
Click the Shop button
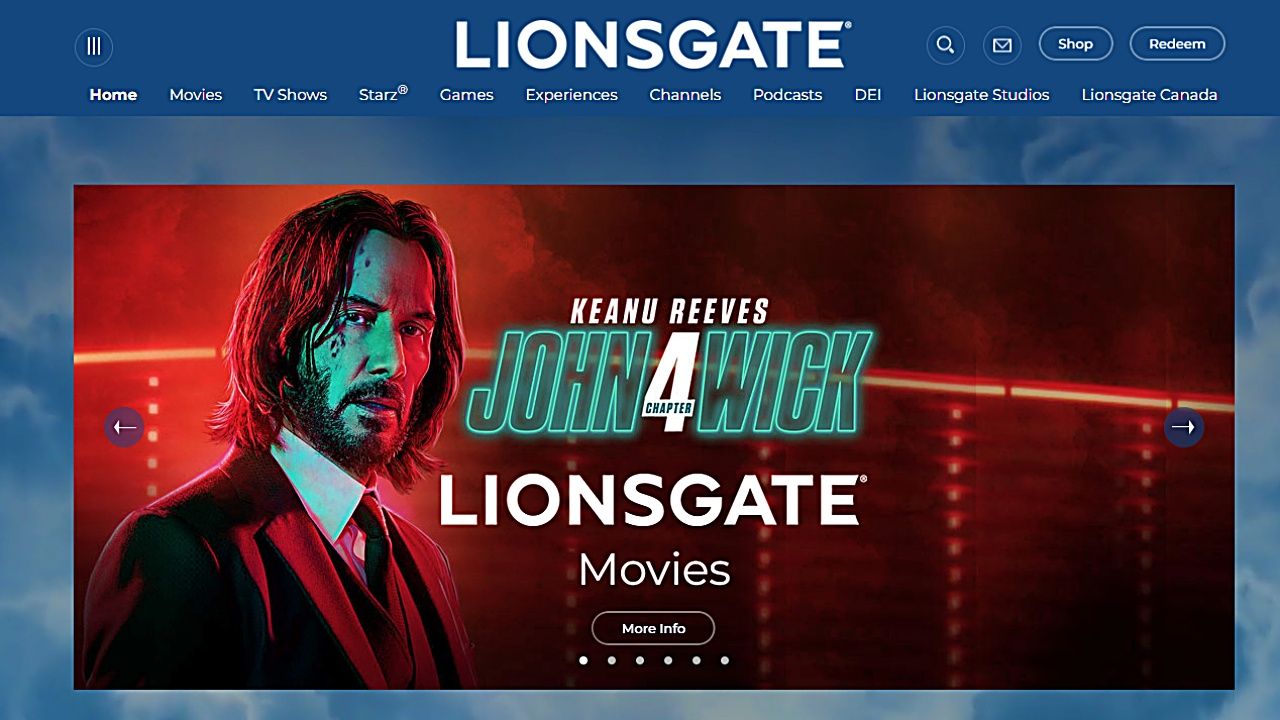tap(1076, 44)
